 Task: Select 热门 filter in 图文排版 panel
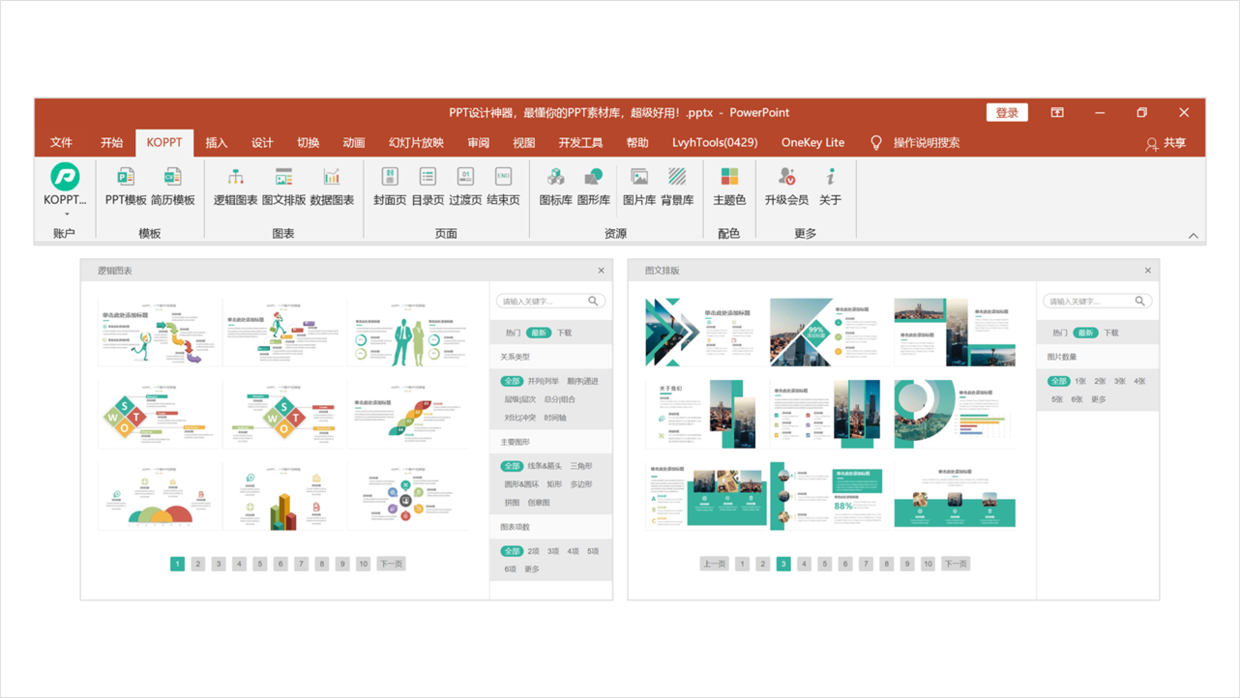coord(1059,333)
